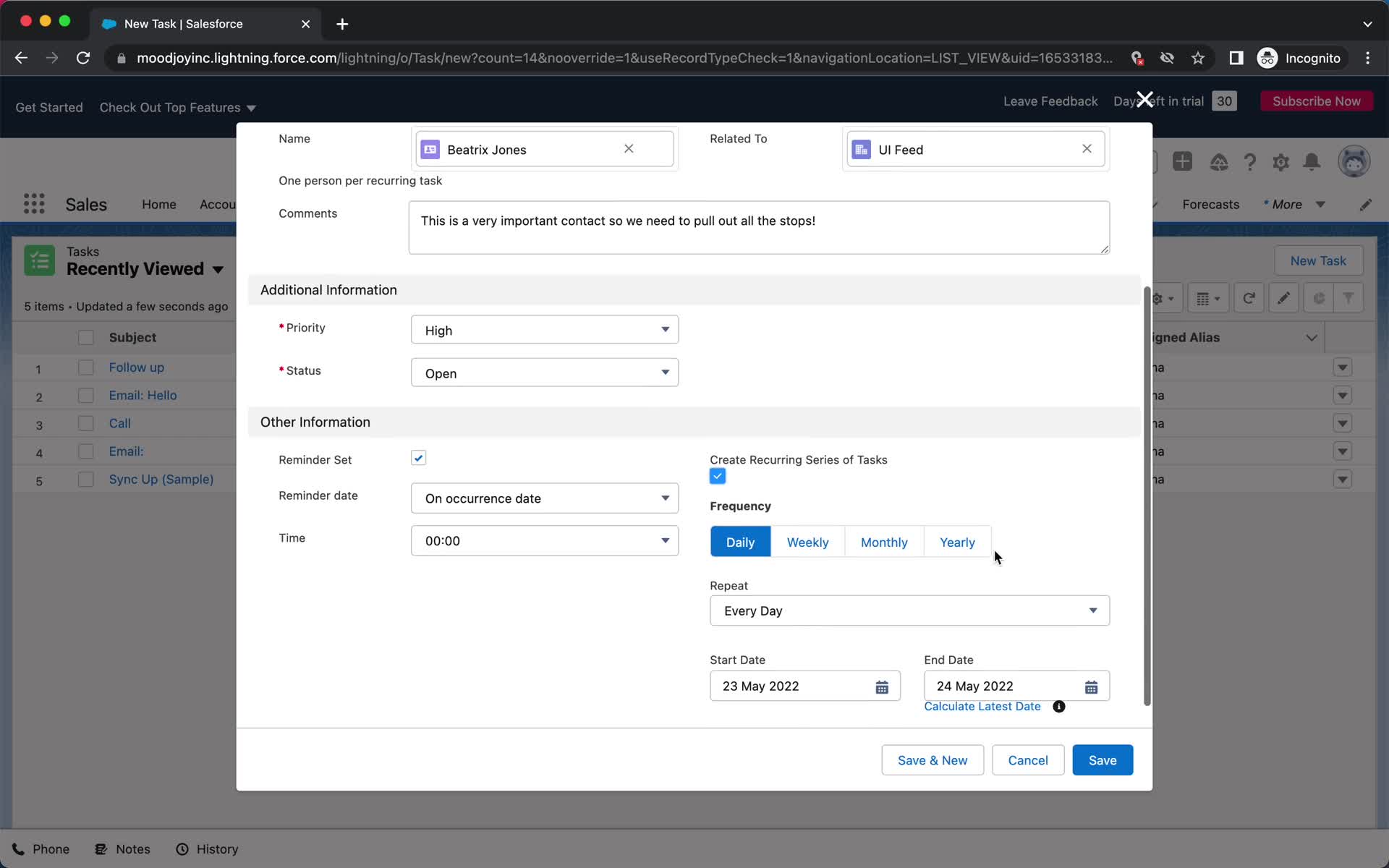The height and width of the screenshot is (868, 1389).
Task: Check the select-all box in Subject header
Action: pyautogui.click(x=85, y=338)
